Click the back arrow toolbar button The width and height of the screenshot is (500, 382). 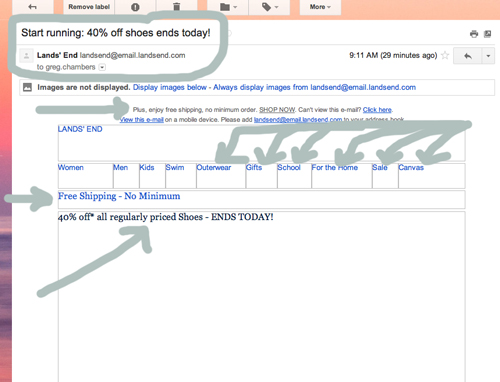(32, 7)
